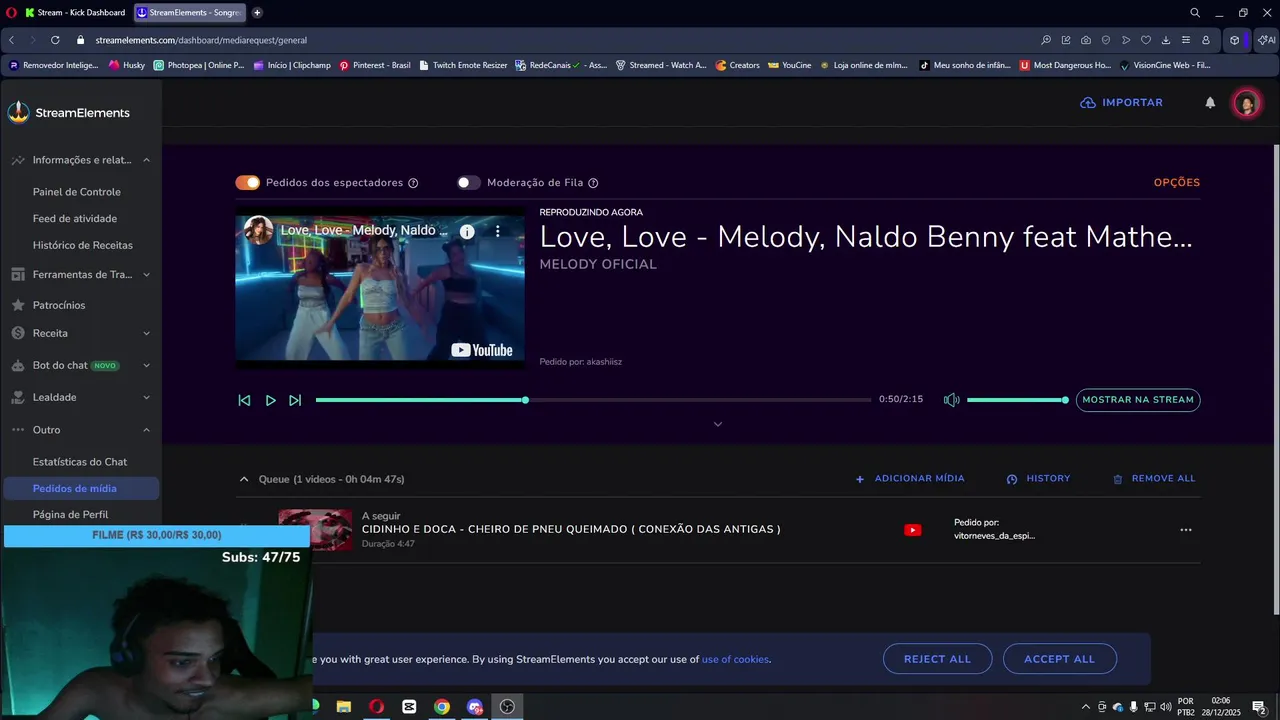Open Estatísticas do Chat page
This screenshot has width=1280, height=720.
point(80,462)
